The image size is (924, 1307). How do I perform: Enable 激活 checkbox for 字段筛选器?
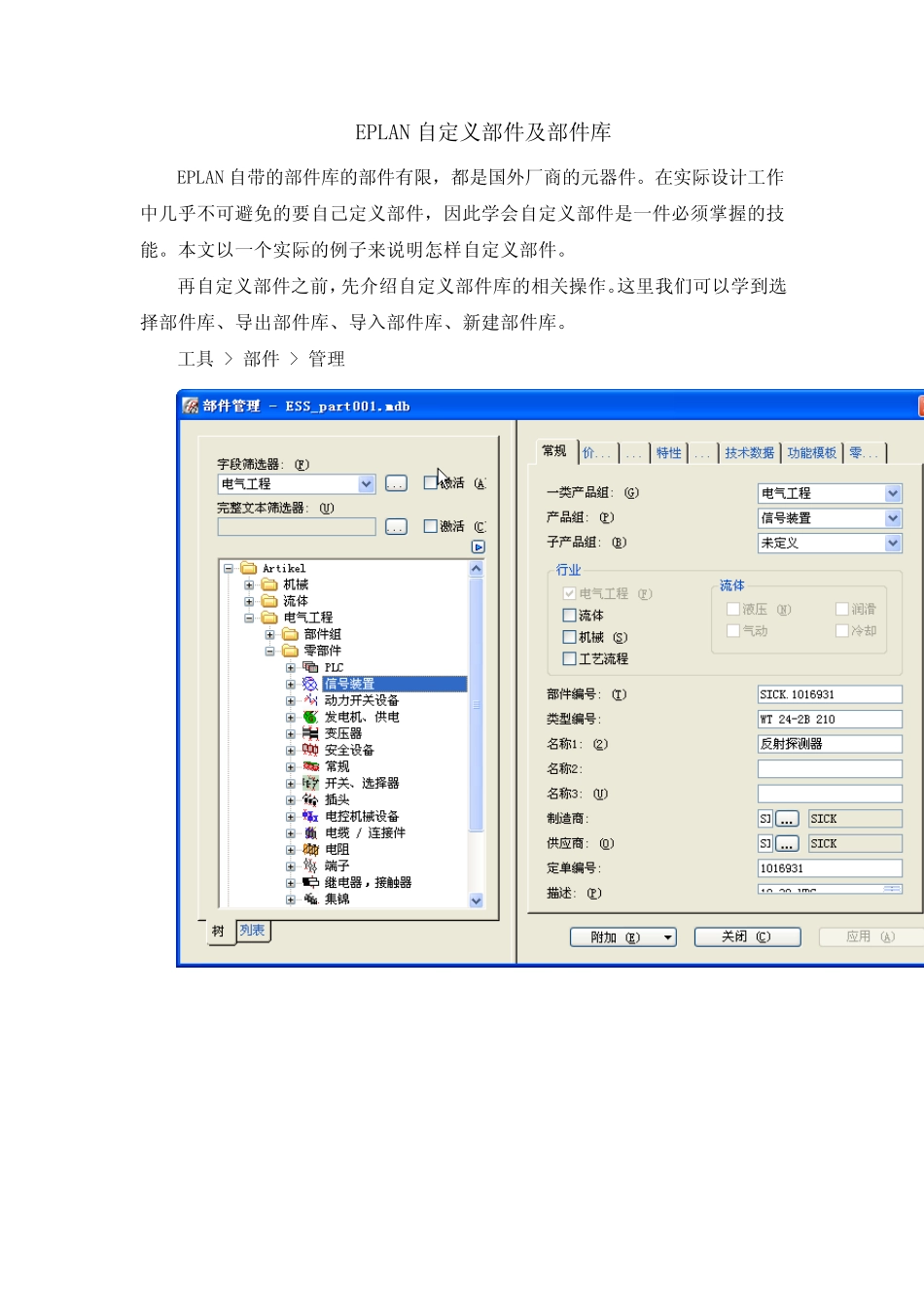431,482
